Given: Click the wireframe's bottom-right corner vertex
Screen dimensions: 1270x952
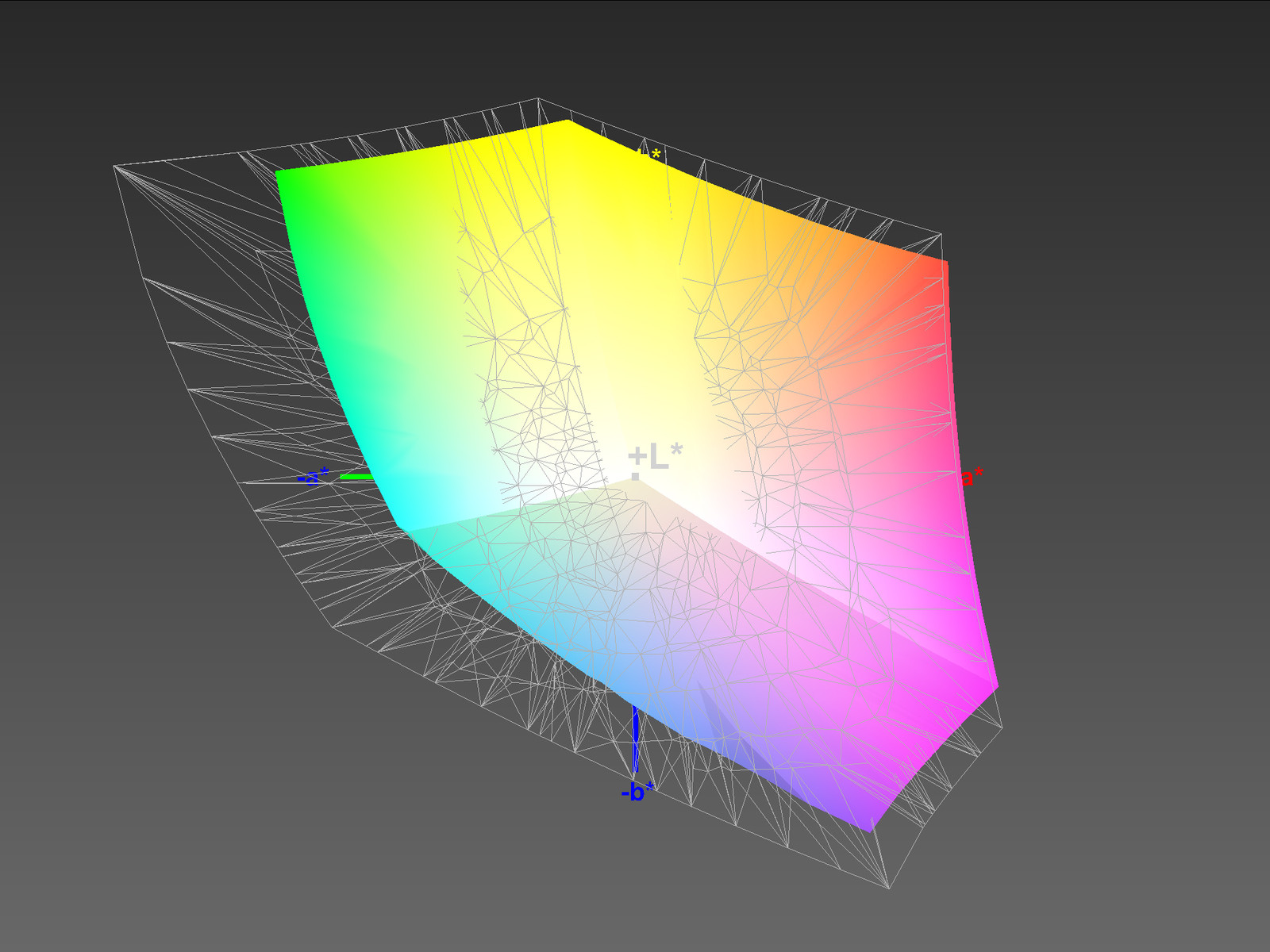Looking at the screenshot, I should pyautogui.click(x=888, y=888).
